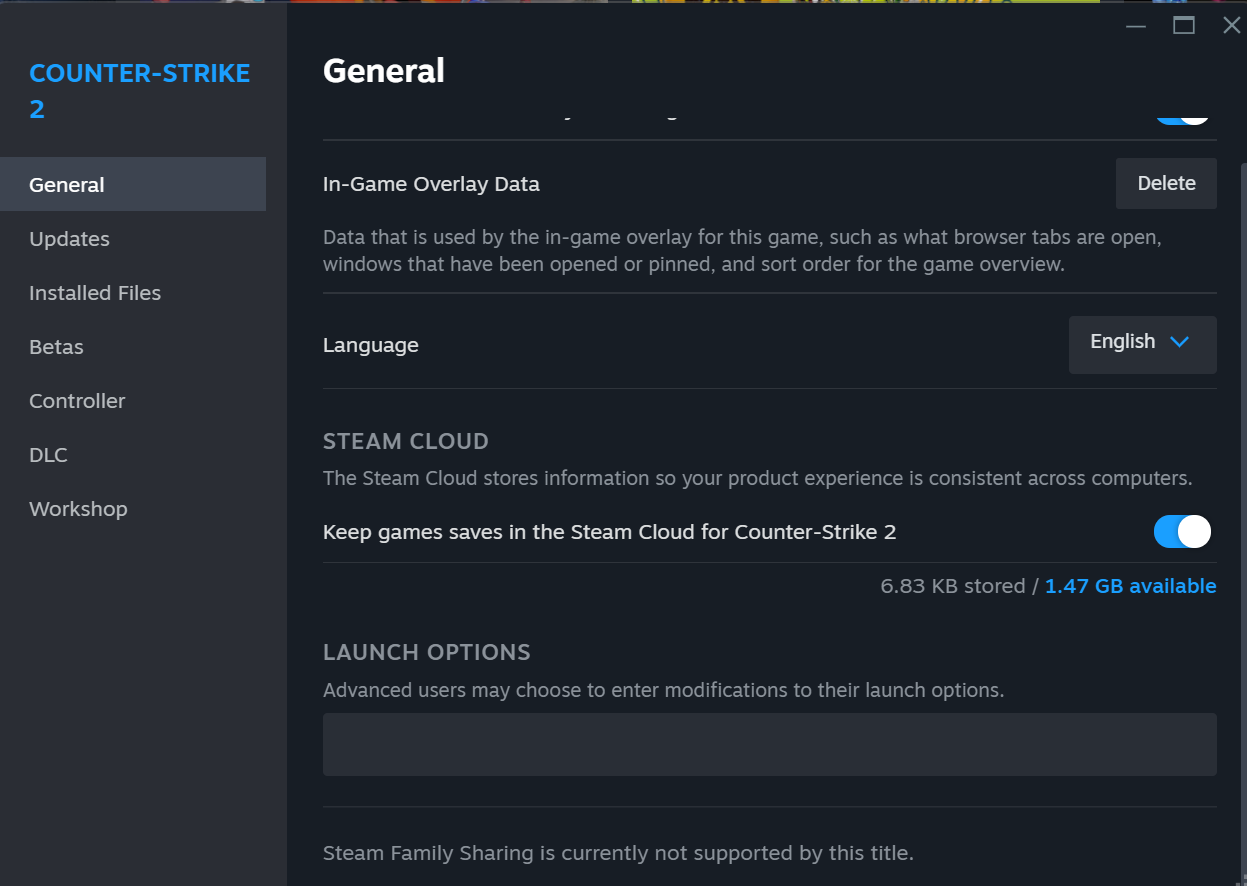The image size is (1247, 886).
Task: Show the DLC section
Action: (48, 455)
